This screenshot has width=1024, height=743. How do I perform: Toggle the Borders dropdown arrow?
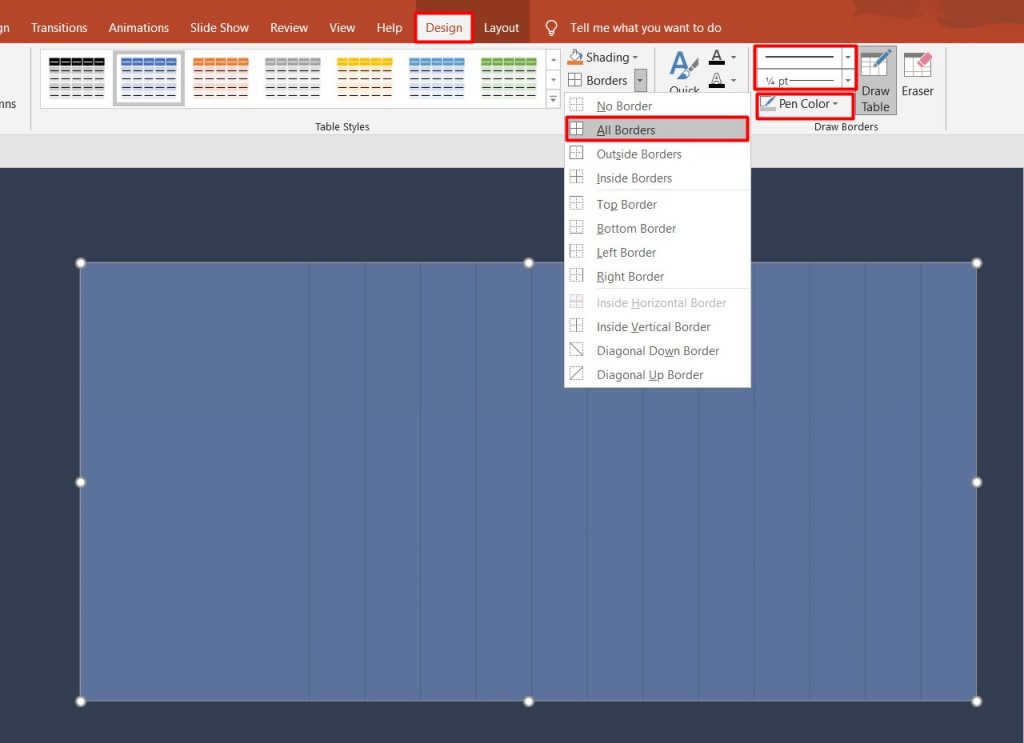[x=641, y=80]
